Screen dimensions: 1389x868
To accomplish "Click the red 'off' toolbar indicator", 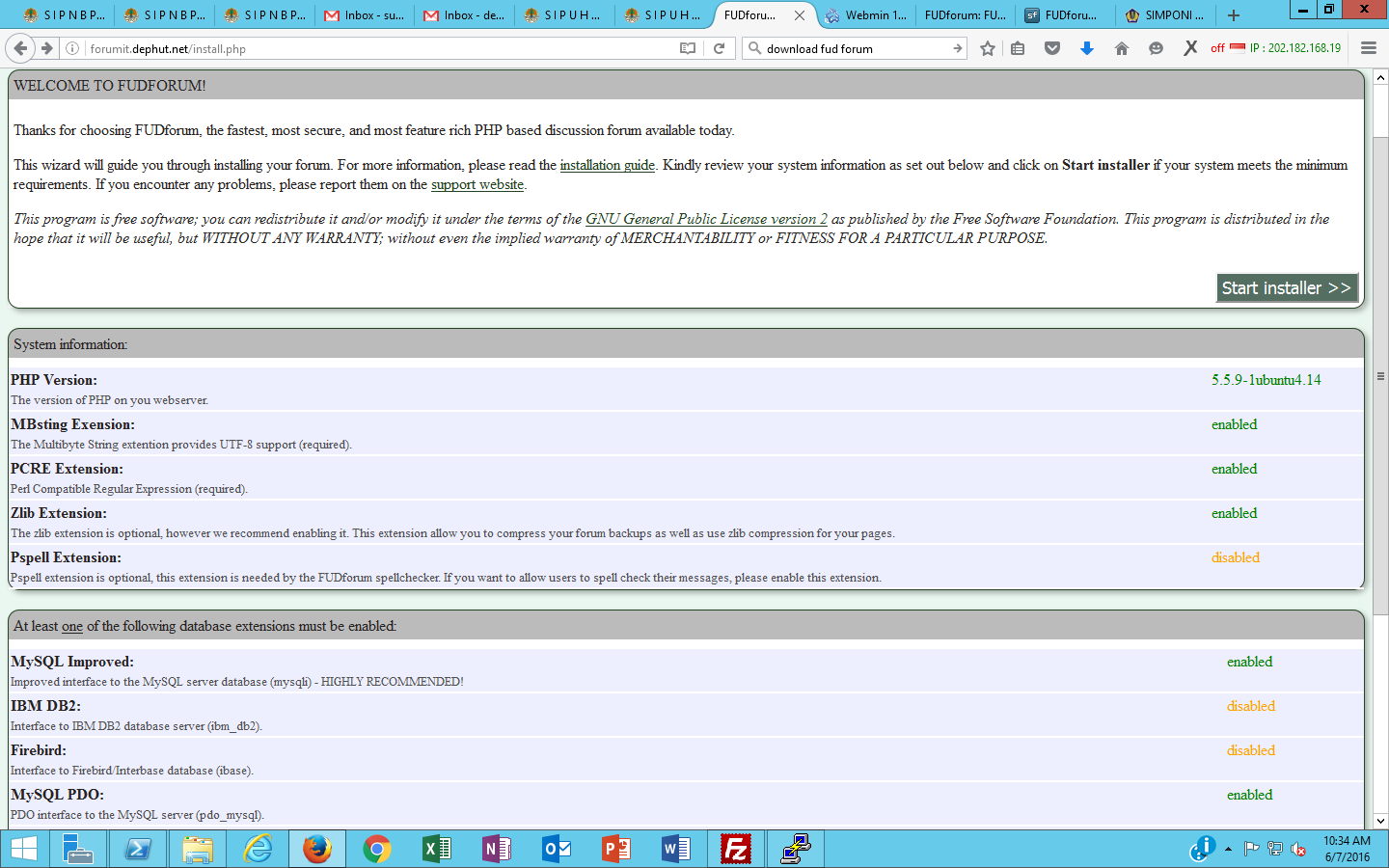I will click(x=1217, y=48).
